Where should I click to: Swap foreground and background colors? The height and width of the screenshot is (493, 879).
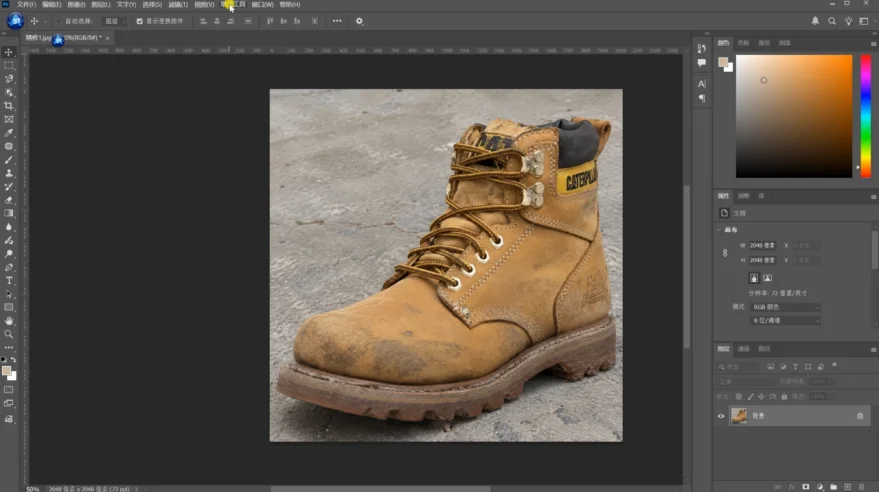13,360
